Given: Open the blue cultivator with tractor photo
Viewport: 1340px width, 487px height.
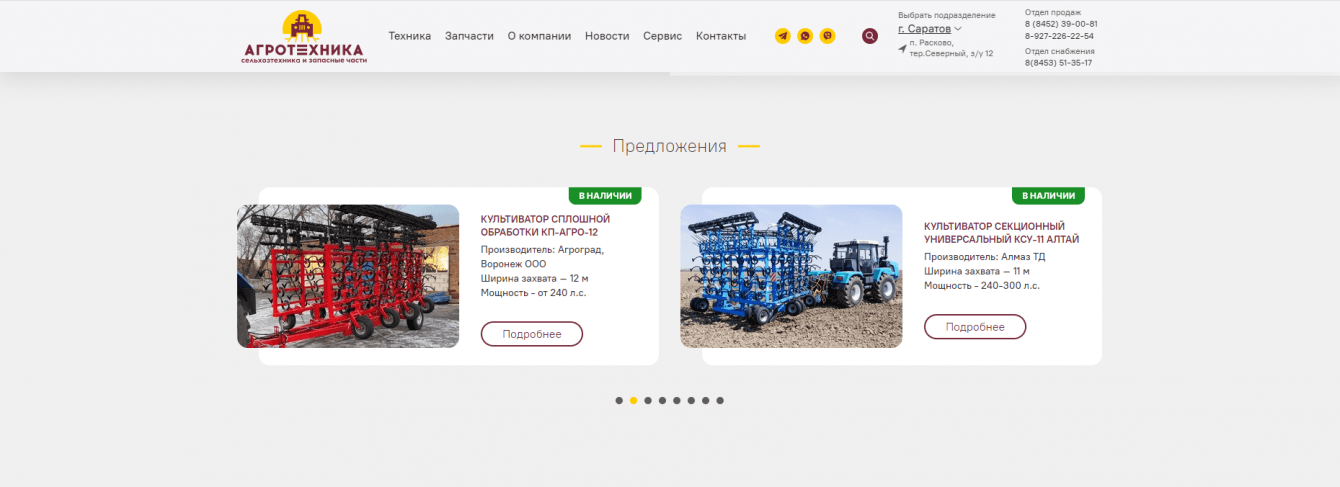Looking at the screenshot, I should [791, 276].
